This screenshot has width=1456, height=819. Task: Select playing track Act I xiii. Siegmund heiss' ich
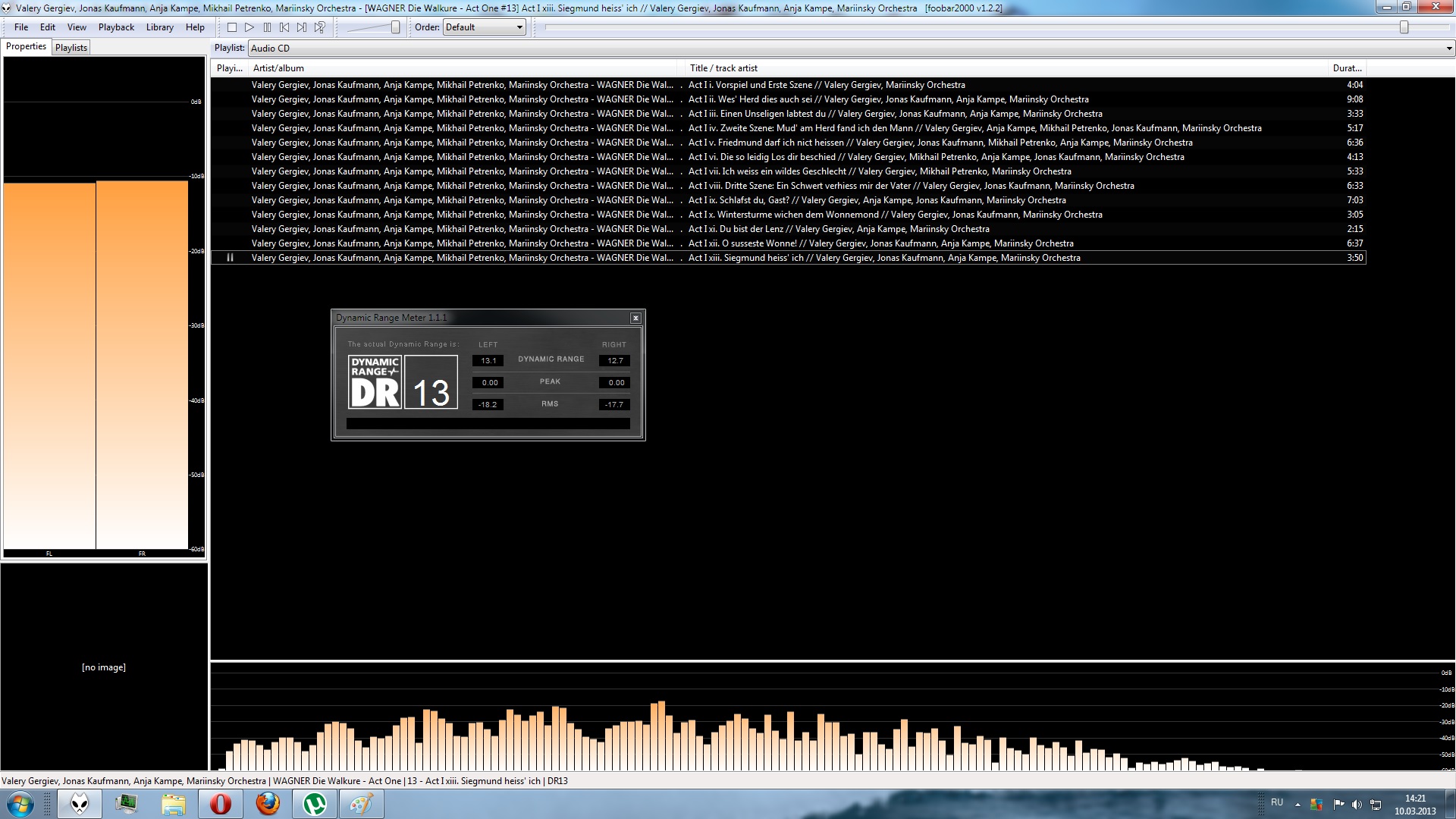[x=789, y=258]
